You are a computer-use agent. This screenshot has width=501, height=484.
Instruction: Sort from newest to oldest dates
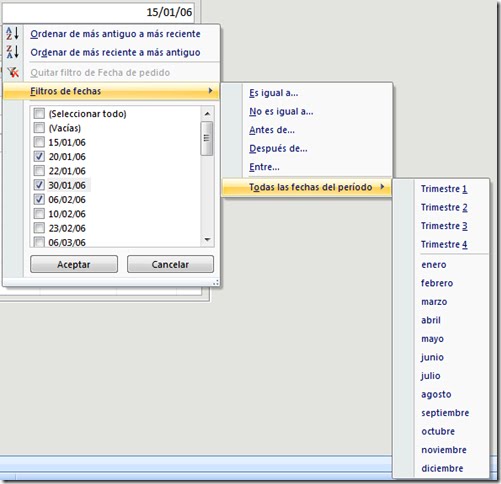pyautogui.click(x=115, y=52)
